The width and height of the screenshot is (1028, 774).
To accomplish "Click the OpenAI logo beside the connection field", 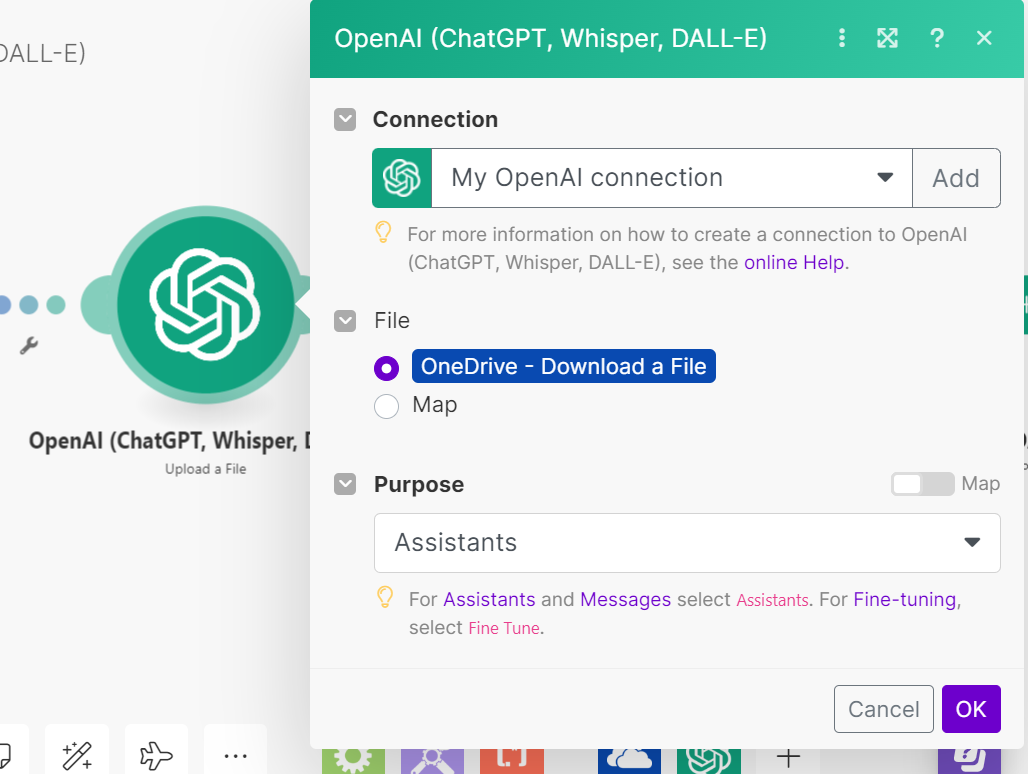I will point(402,178).
